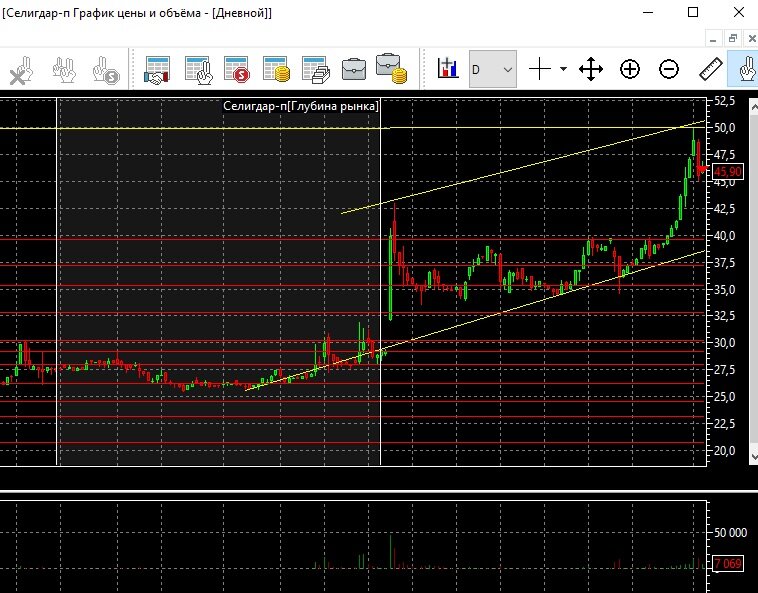Open the orders table with hand icon
Screen dimensions: 758x593
tap(198, 70)
